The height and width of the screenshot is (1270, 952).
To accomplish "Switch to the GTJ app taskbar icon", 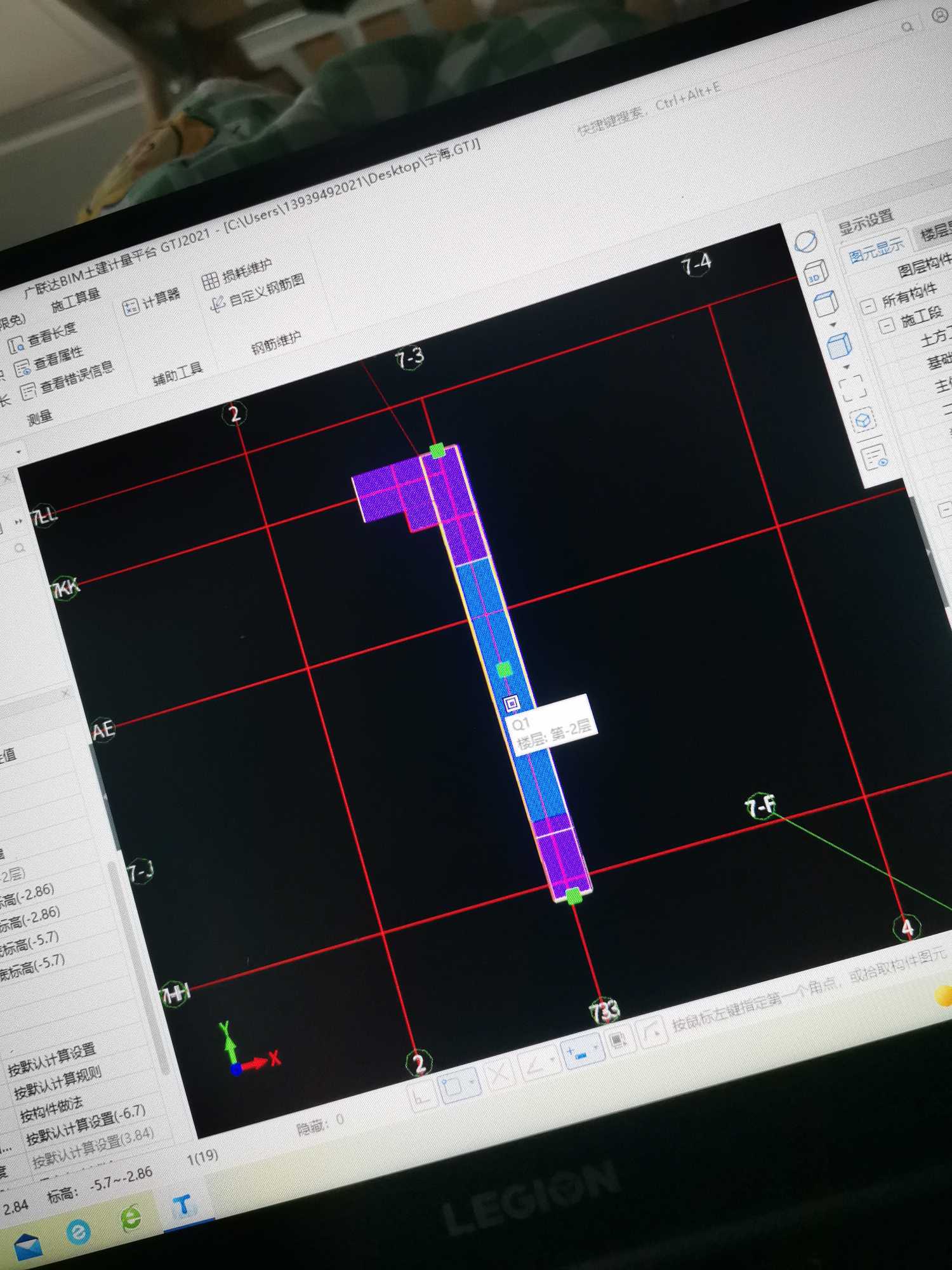I will 184,1204.
